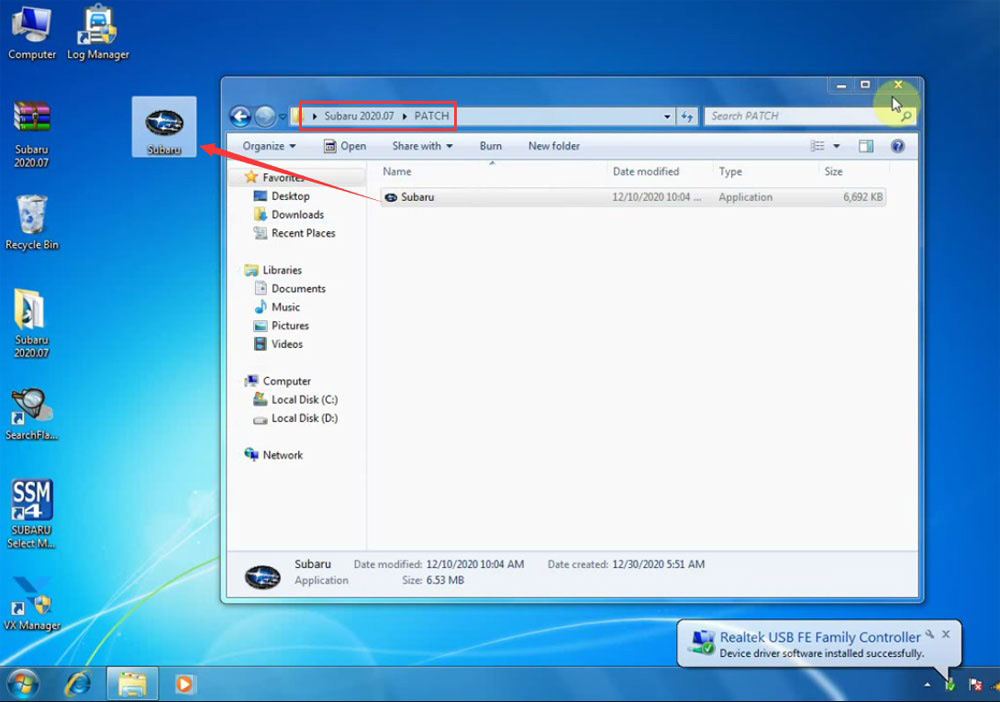Launch Internet Explorer from taskbar

coord(78,684)
